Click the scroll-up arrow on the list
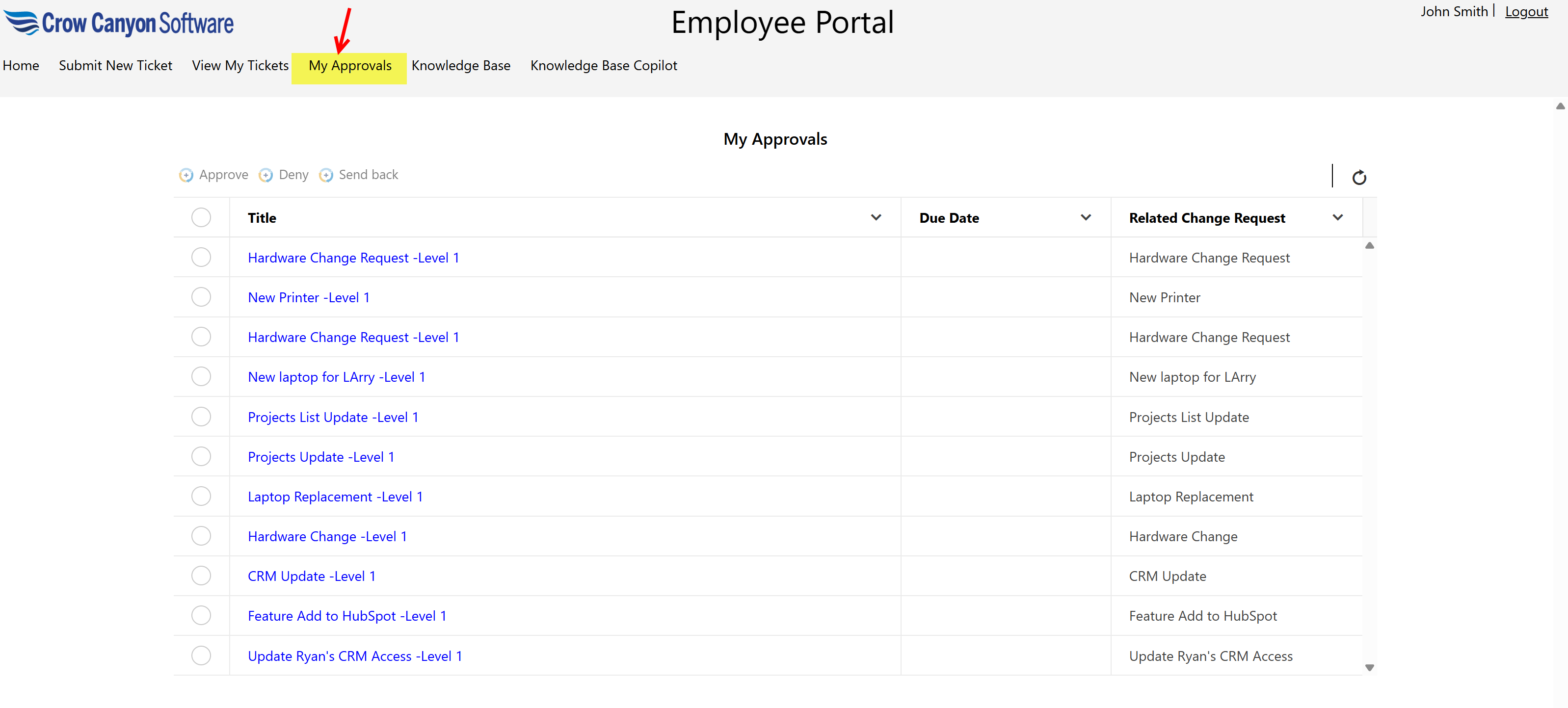 [x=1370, y=245]
